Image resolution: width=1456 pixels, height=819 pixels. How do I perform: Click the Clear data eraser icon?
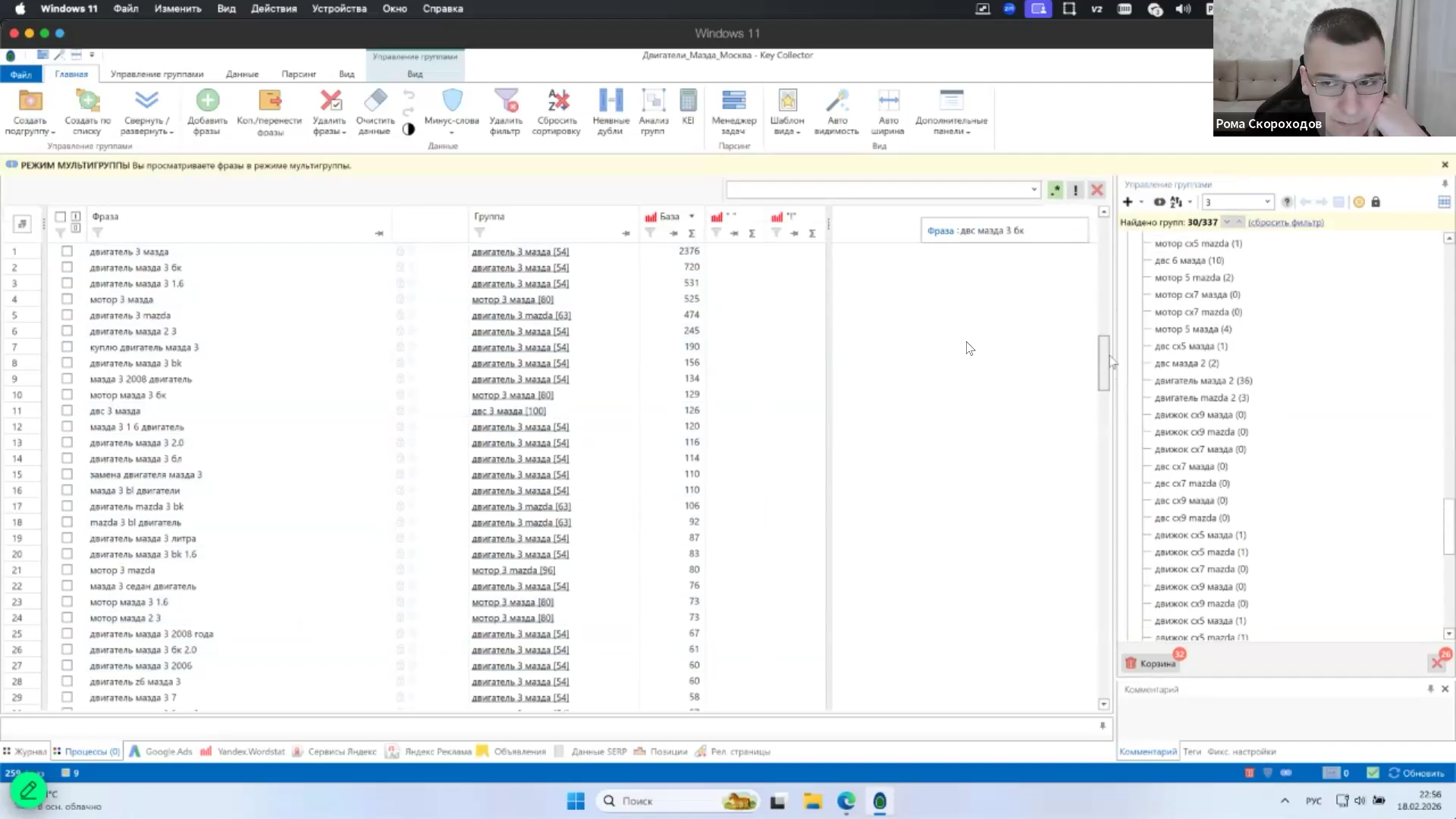point(375,99)
